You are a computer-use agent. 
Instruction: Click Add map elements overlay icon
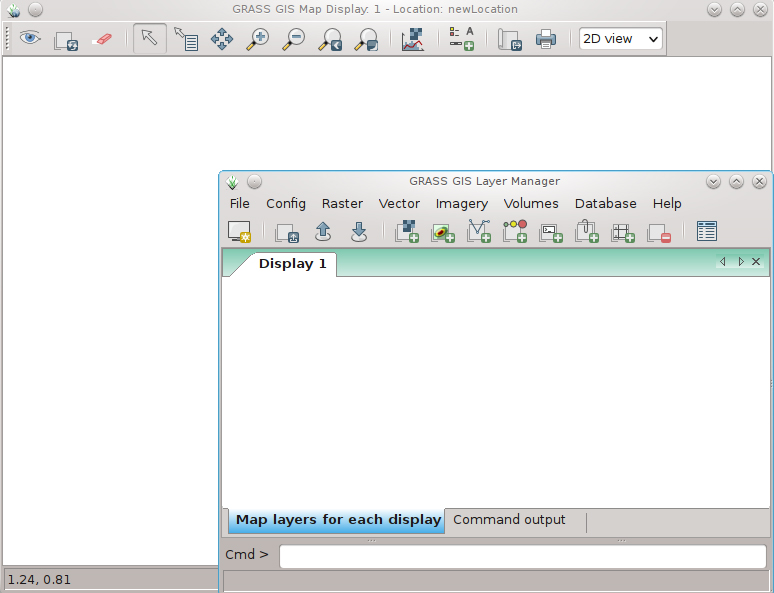pyautogui.click(x=462, y=39)
